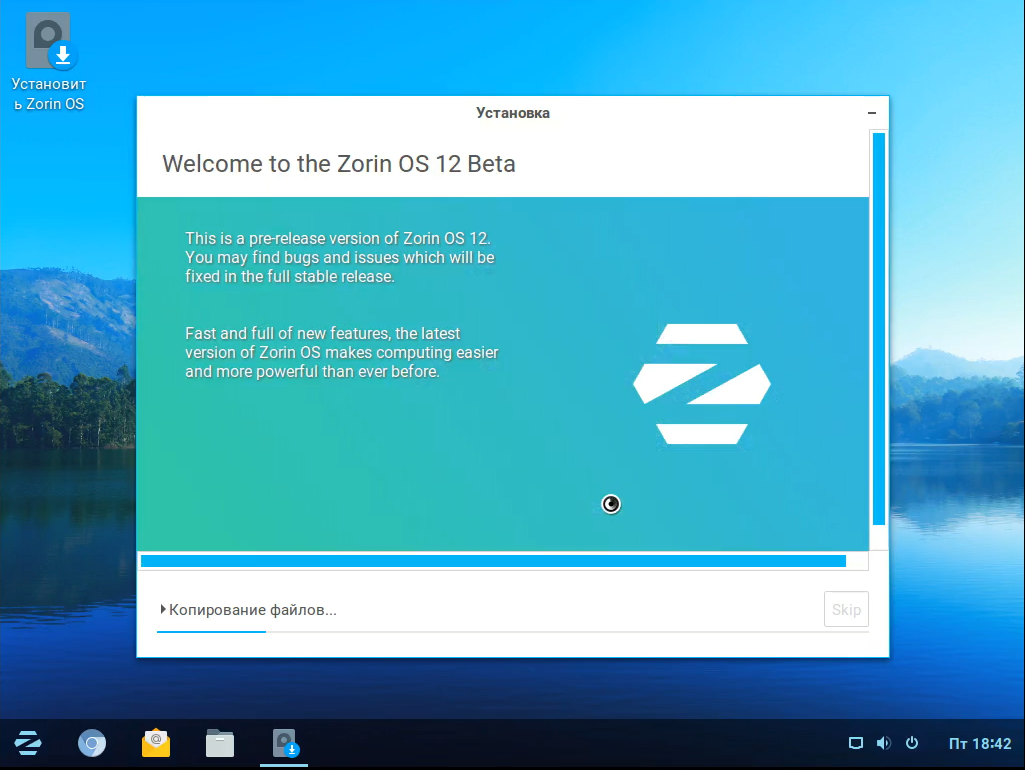Open the clock showing Пт 18:42

(x=980, y=743)
